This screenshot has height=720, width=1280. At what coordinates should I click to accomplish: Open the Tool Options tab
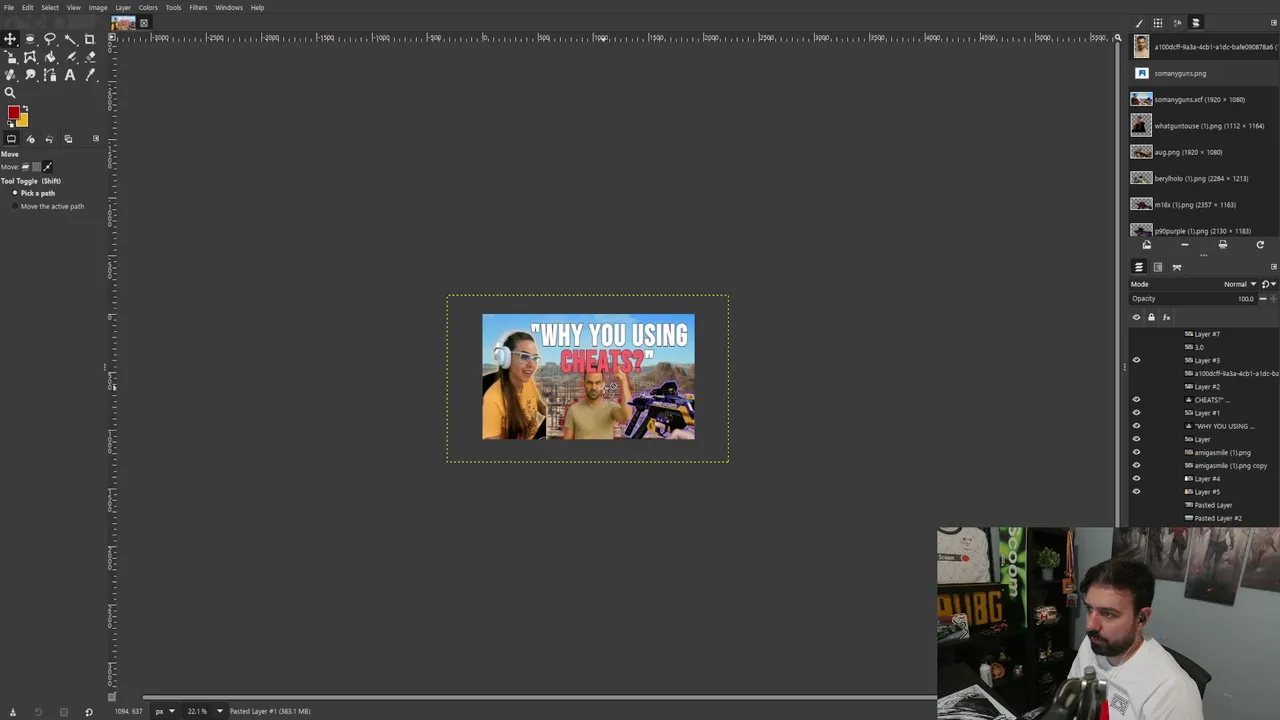click(x=11, y=139)
